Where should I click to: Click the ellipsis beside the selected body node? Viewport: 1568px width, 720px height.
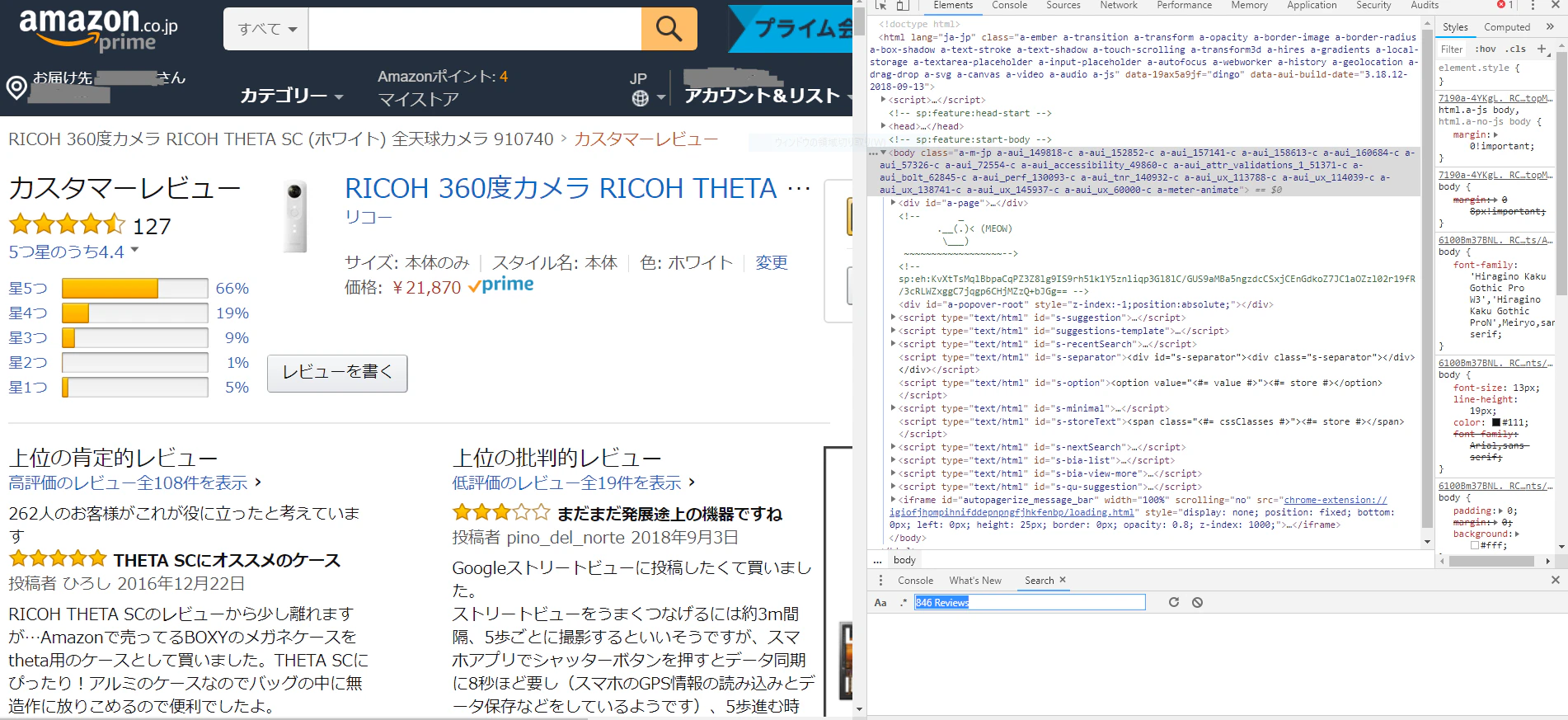[x=872, y=153]
